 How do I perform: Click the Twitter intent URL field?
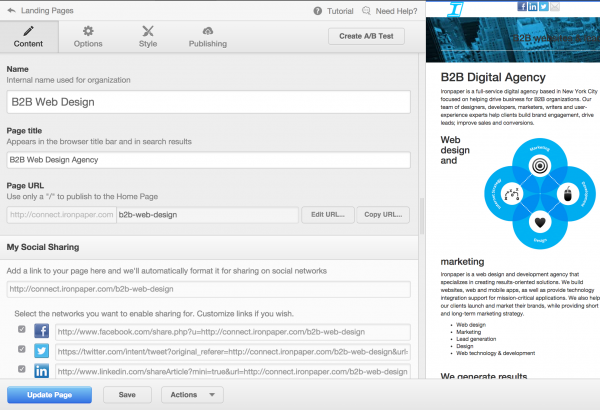point(233,352)
